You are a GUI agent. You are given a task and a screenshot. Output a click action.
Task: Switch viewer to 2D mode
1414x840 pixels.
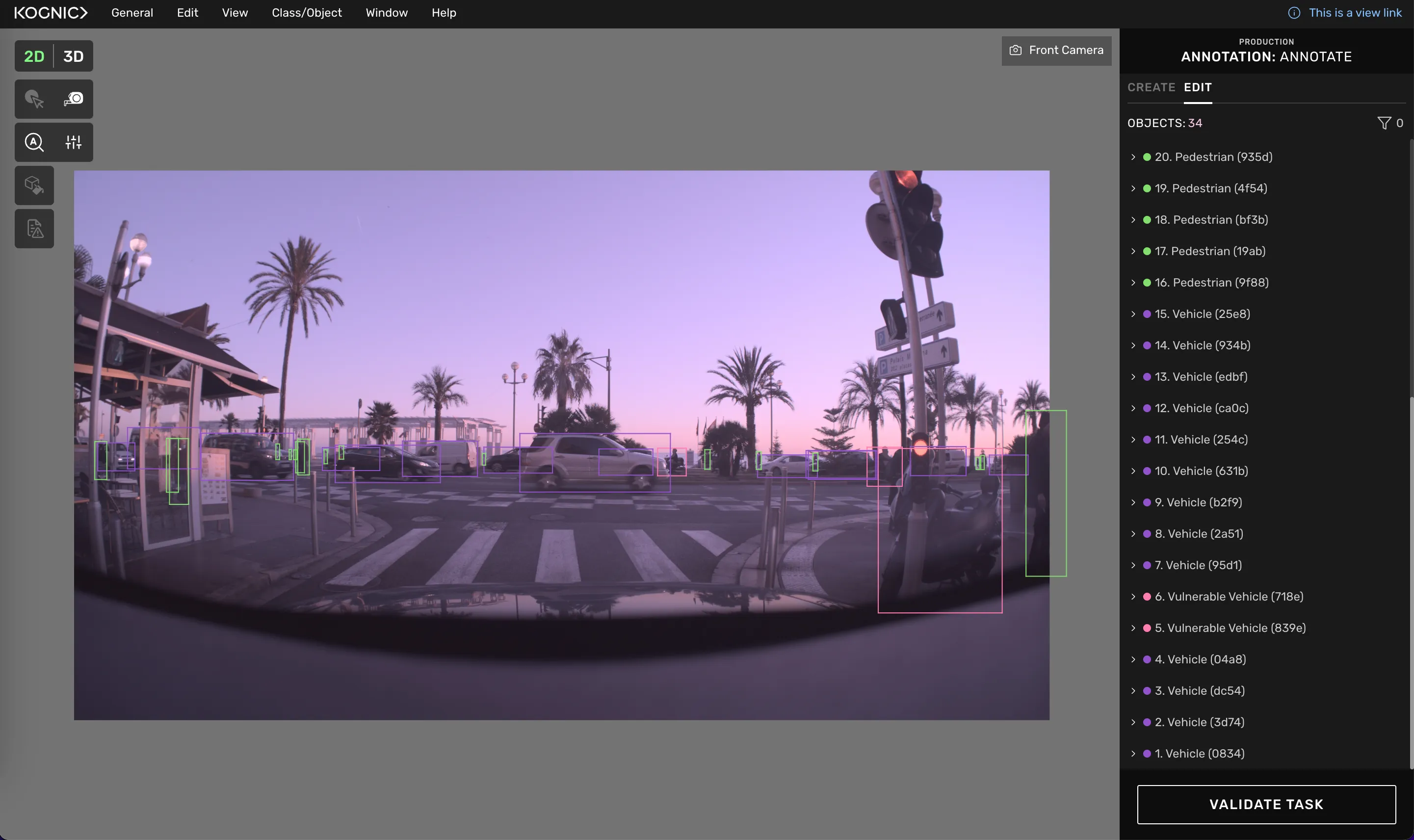pyautogui.click(x=34, y=56)
